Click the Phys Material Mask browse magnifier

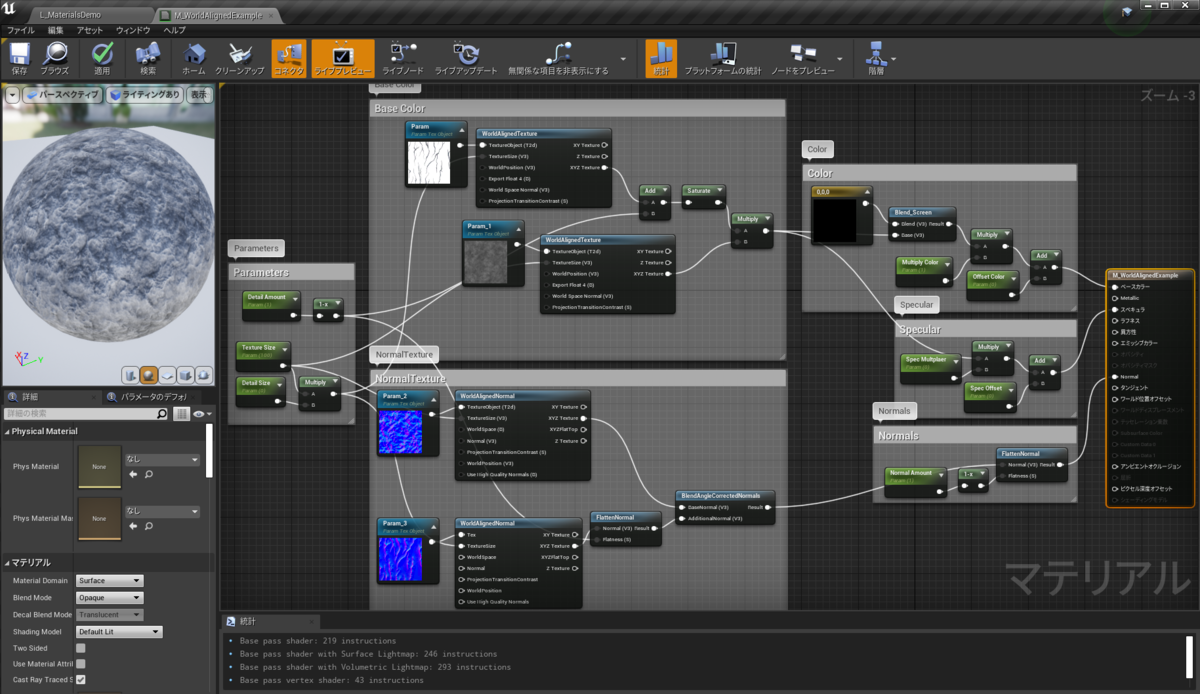[148, 525]
